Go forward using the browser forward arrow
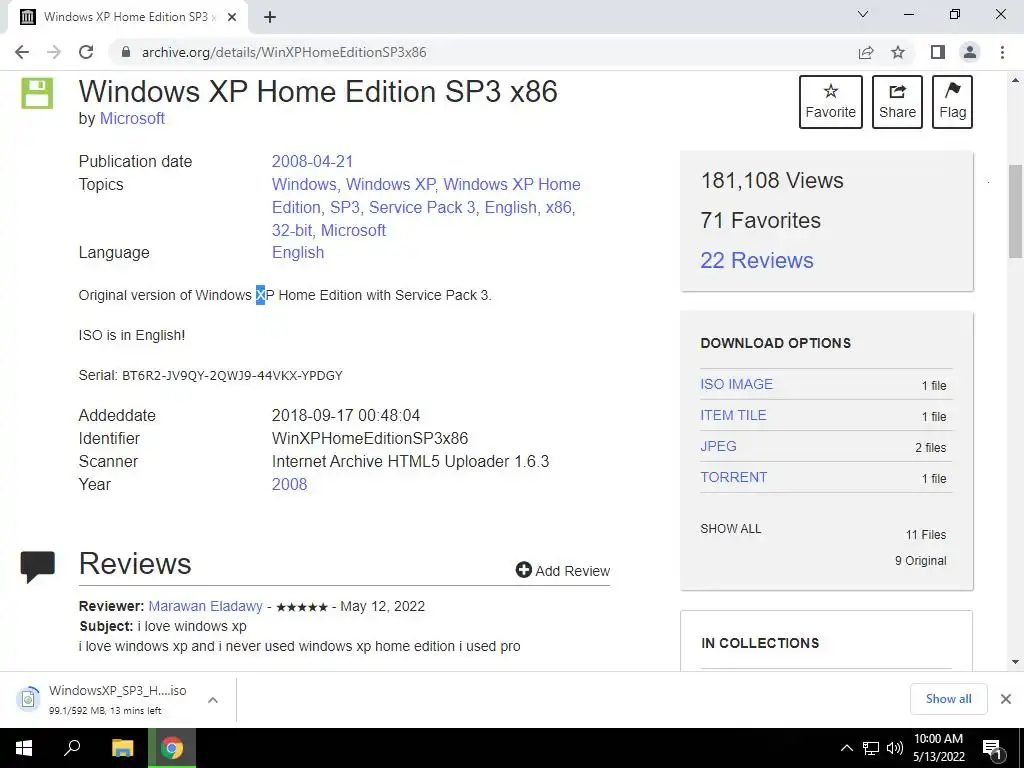The width and height of the screenshot is (1024, 768). click(x=54, y=52)
